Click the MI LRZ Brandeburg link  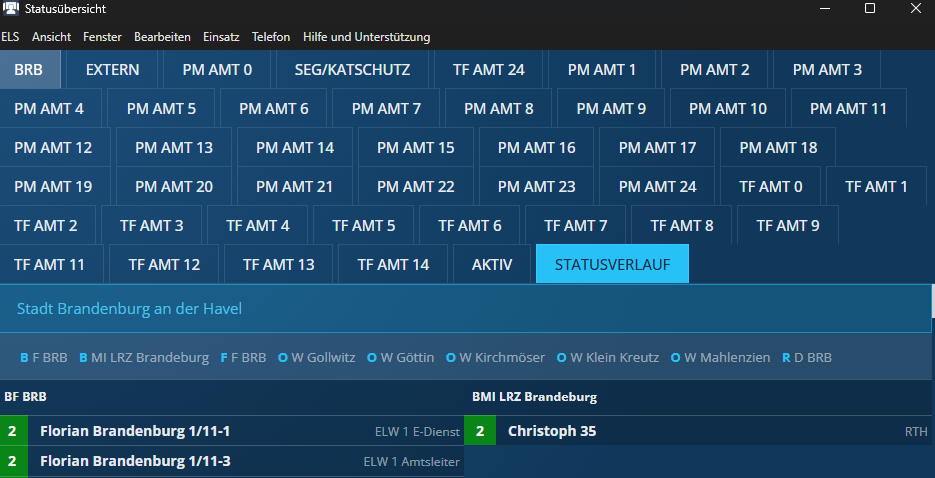144,357
